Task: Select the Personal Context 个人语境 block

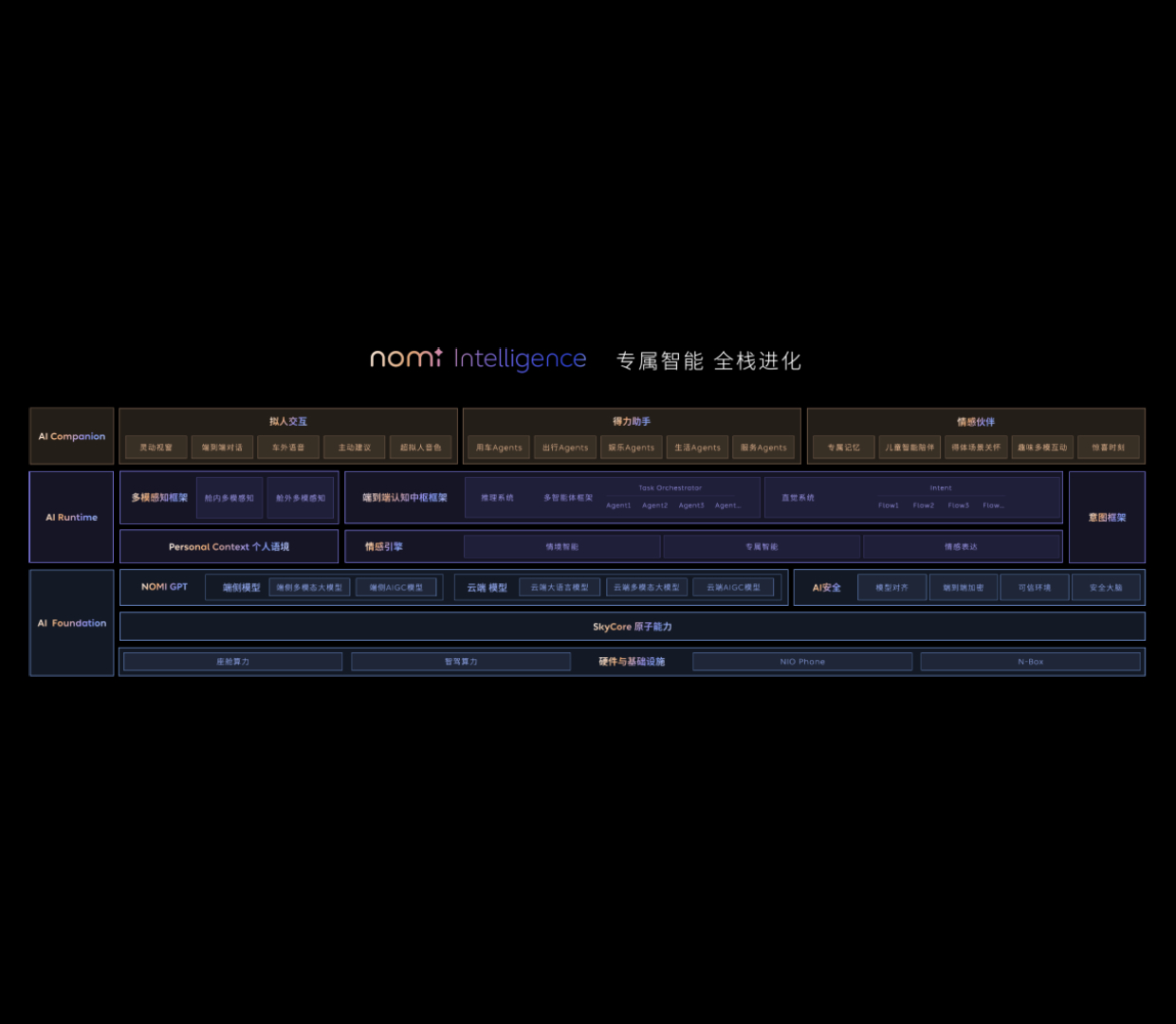Action: [x=229, y=547]
